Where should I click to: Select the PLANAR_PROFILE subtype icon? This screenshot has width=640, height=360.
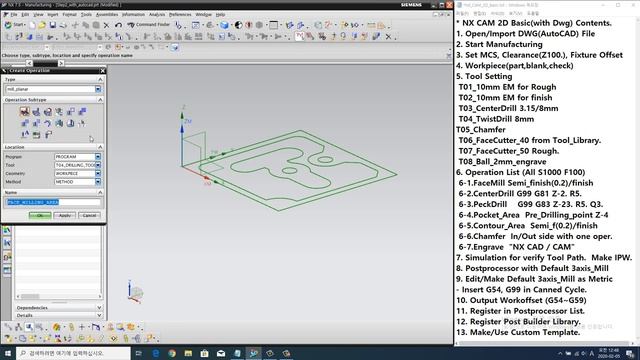(x=71, y=111)
